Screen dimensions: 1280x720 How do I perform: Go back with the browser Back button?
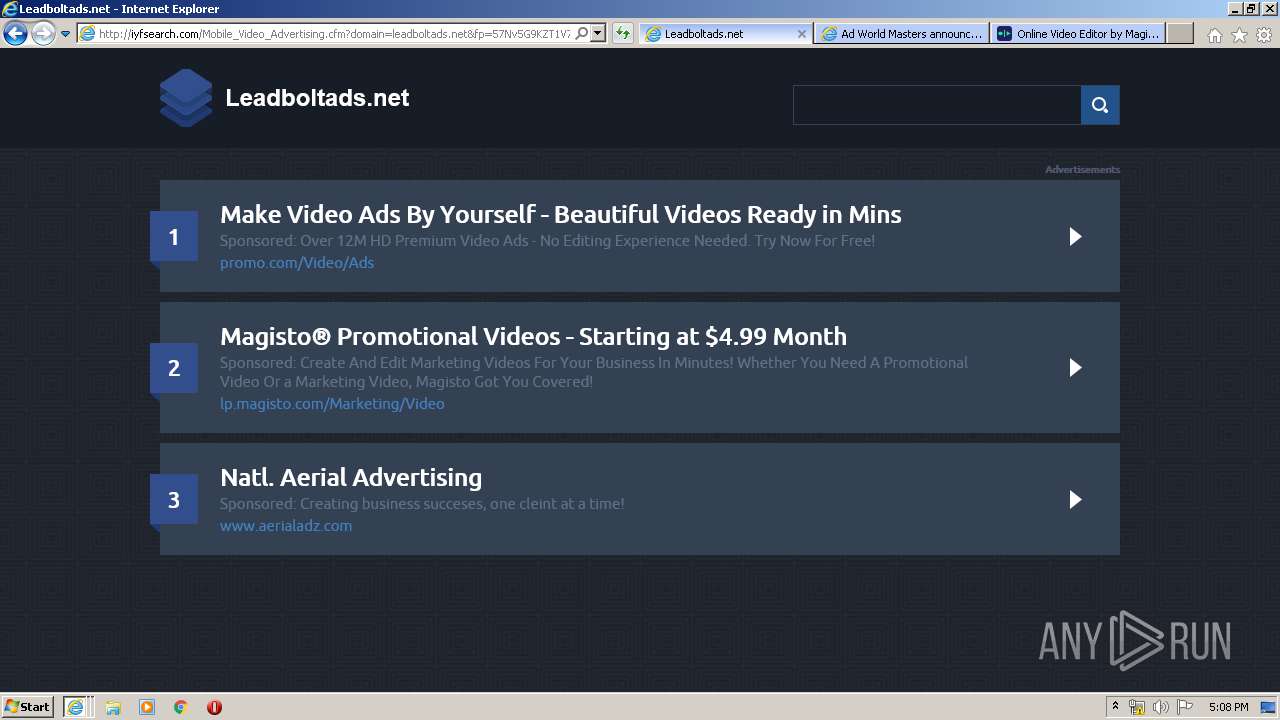(x=15, y=33)
